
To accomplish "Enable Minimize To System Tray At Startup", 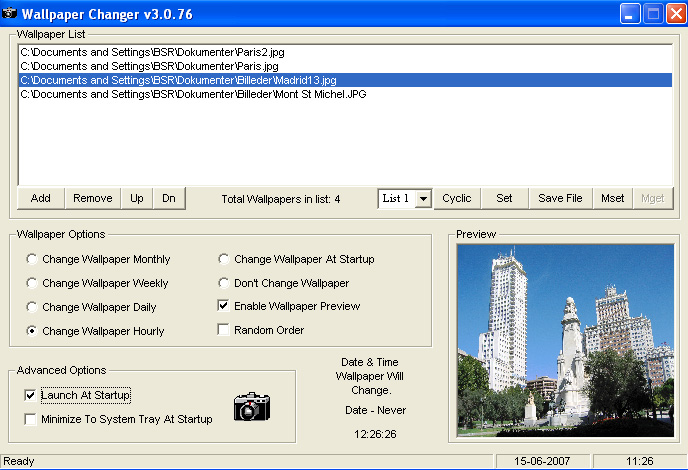I will tap(30, 419).
